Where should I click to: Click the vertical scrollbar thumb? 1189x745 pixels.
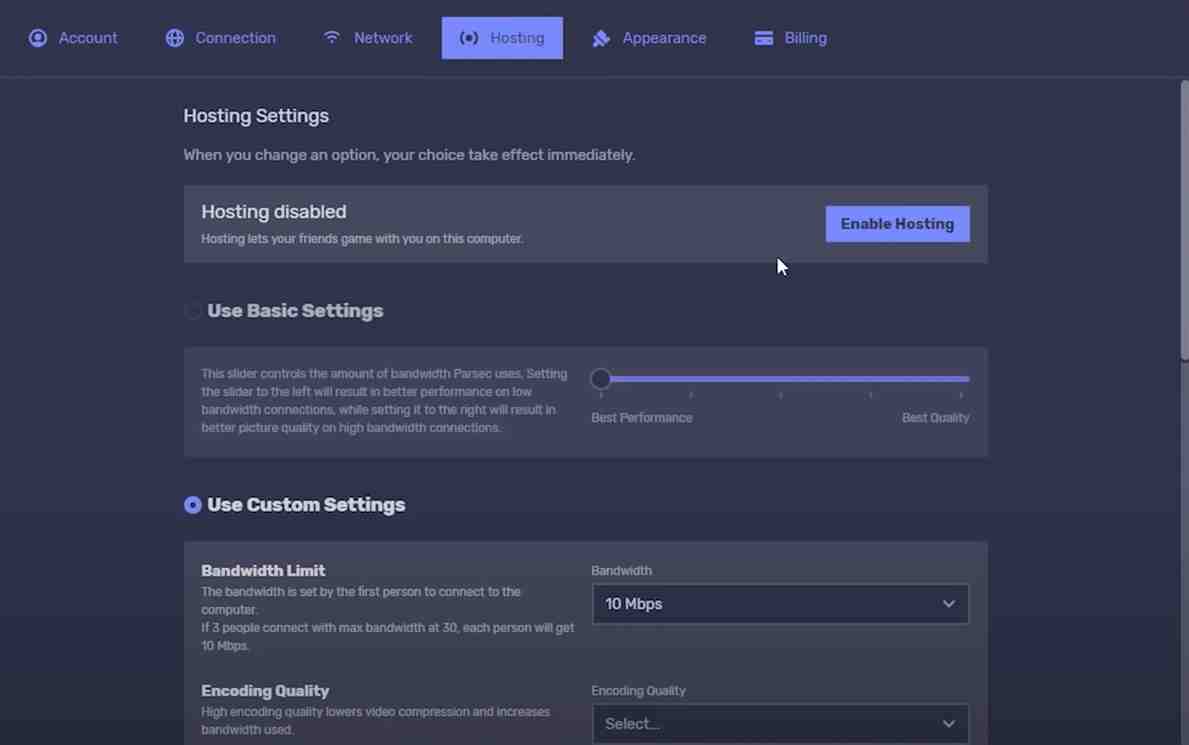1184,220
